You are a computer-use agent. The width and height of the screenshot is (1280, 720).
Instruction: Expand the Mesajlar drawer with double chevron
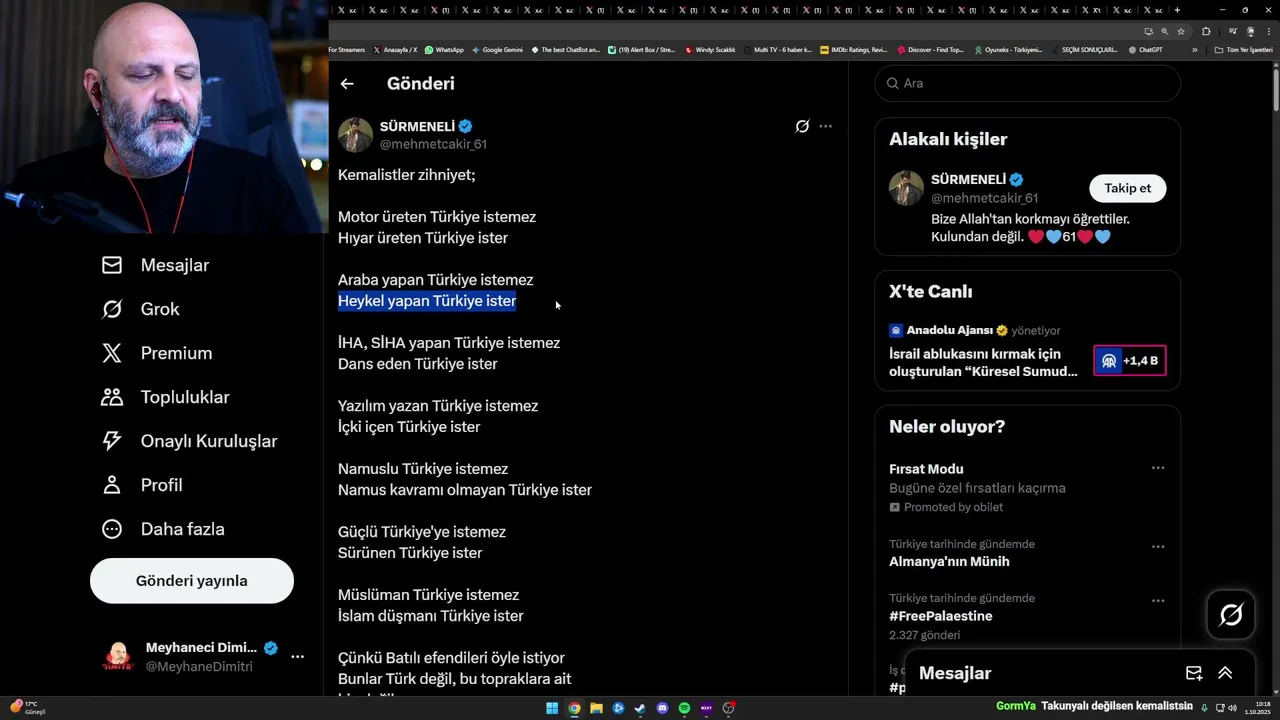(1225, 673)
